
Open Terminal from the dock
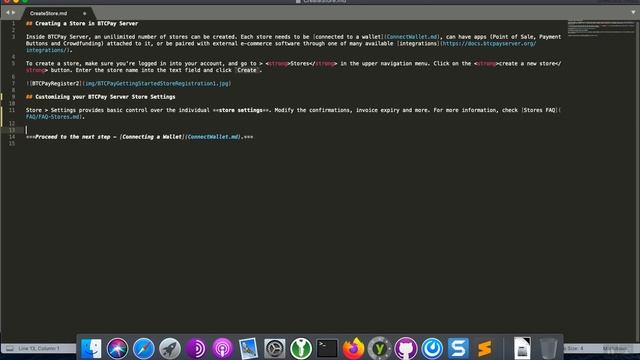click(327, 349)
